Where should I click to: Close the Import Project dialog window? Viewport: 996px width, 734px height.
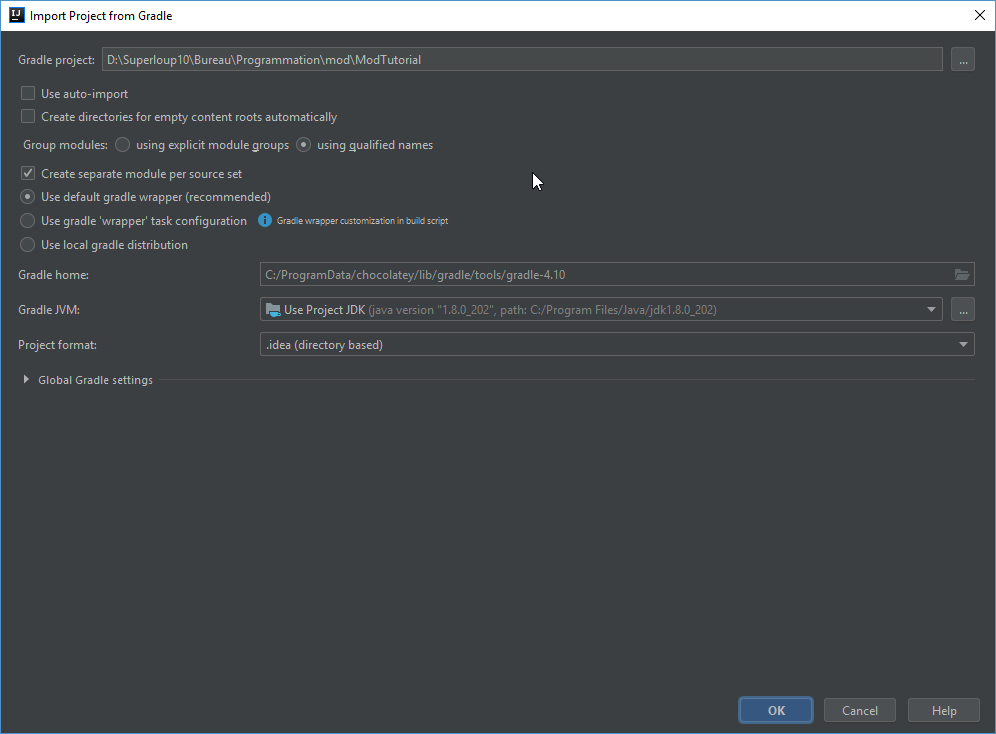coord(978,15)
